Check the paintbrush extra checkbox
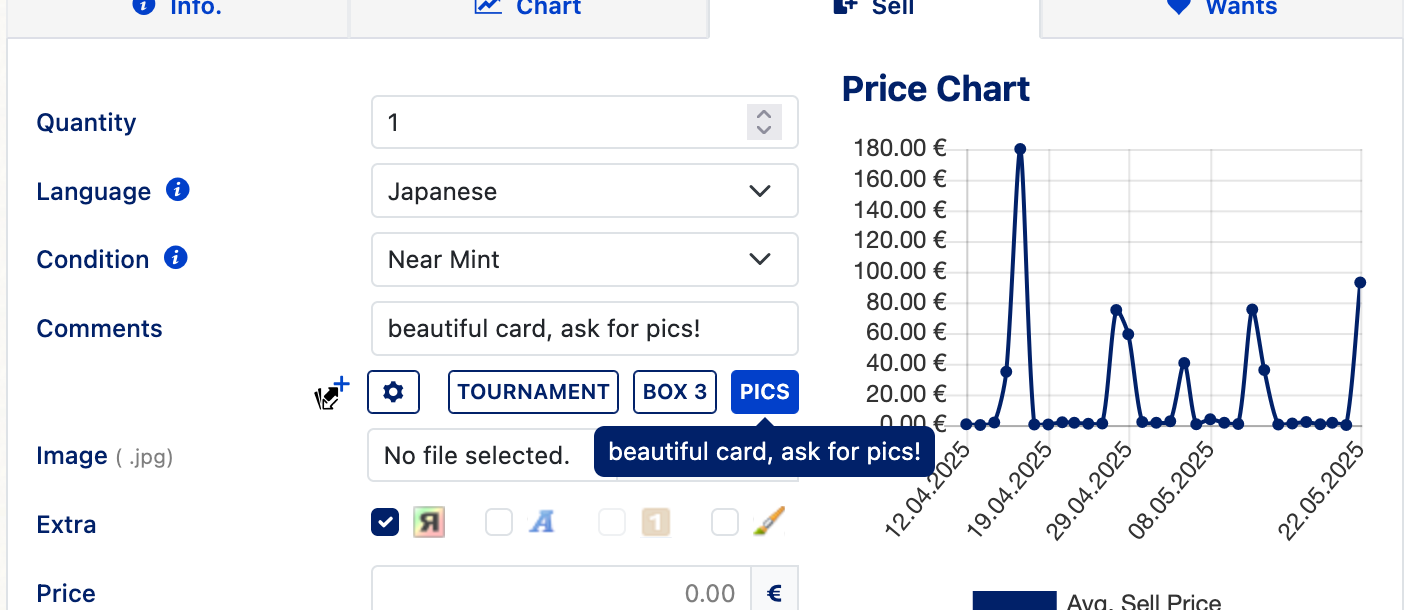The height and width of the screenshot is (610, 1404). coord(725,522)
